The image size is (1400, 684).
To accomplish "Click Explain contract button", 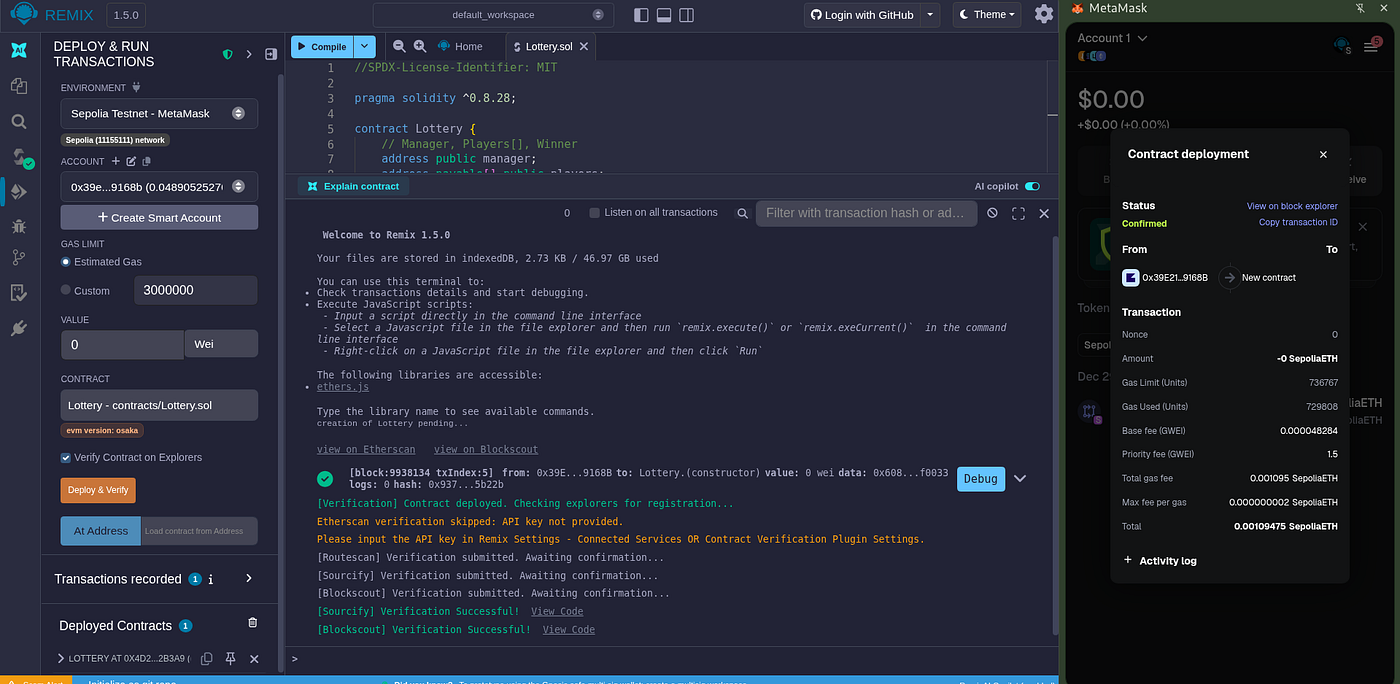I will click(353, 186).
